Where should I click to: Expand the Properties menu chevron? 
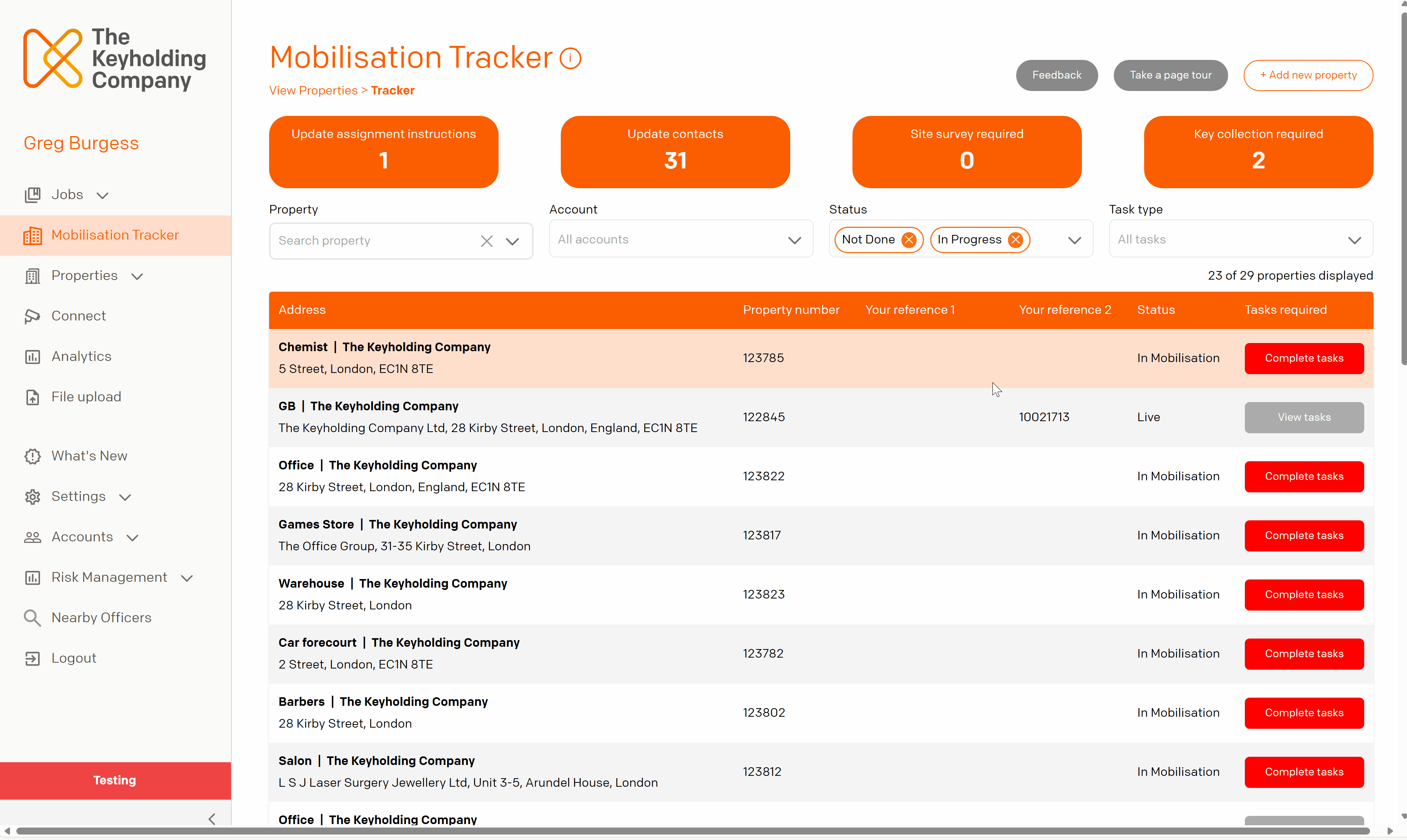[x=137, y=277]
